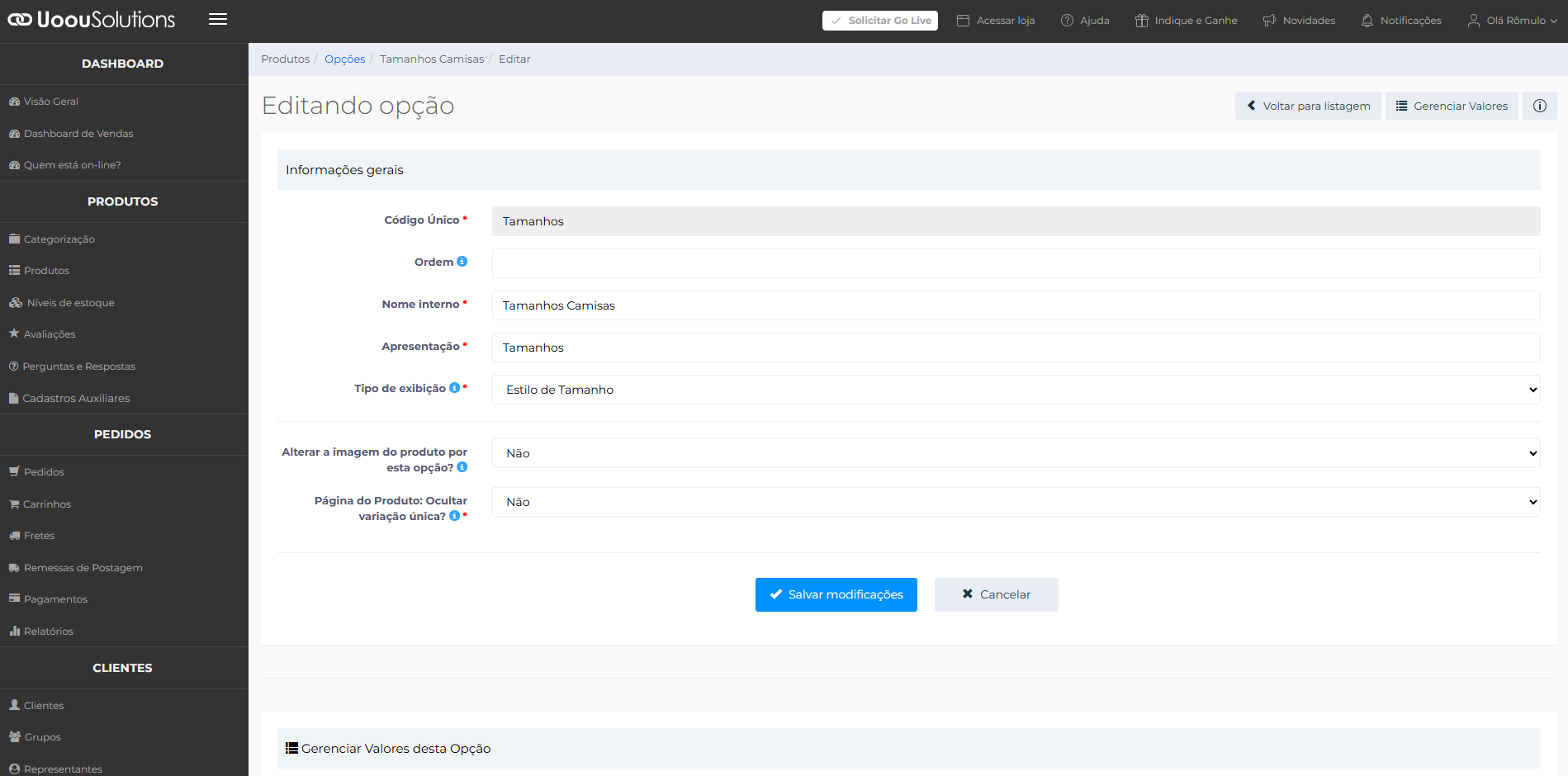
Task: Click the Ajuda question mark icon
Action: 1067,21
